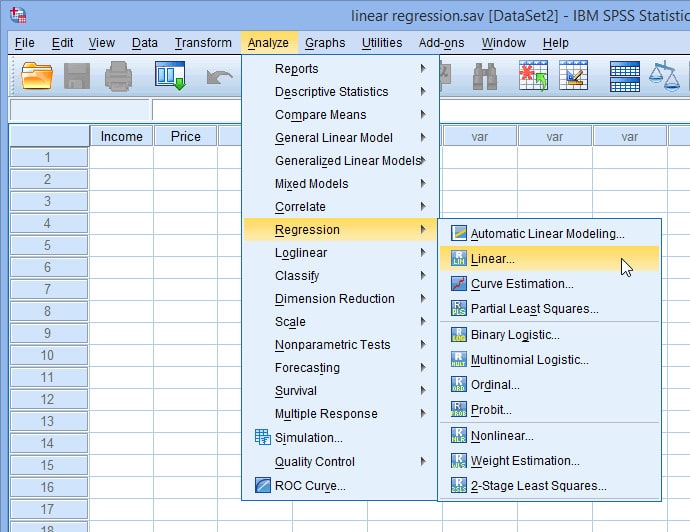Image resolution: width=690 pixels, height=532 pixels.
Task: Click ROC Curve... in Analyze menu
Action: coord(310,486)
